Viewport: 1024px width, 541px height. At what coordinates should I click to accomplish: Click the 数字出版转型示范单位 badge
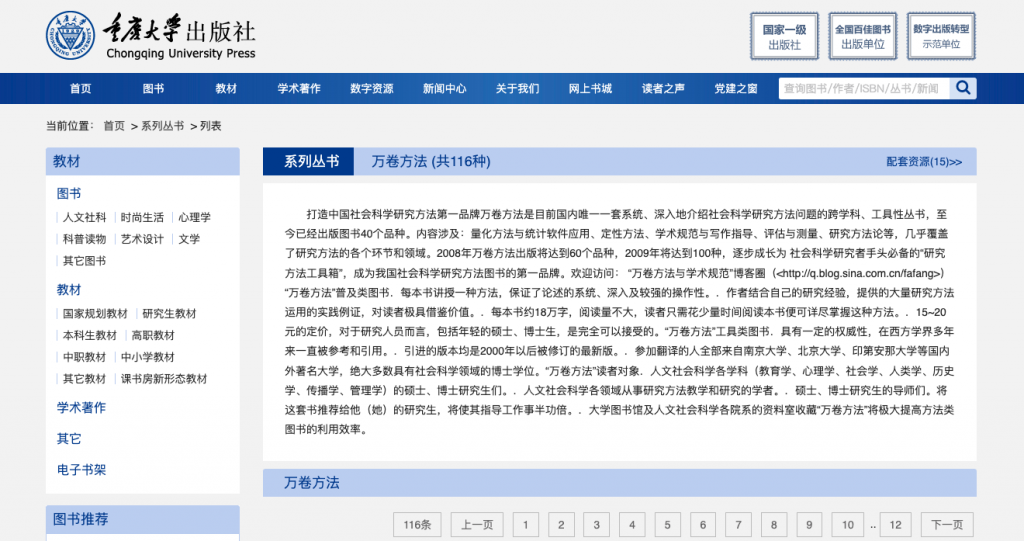941,37
